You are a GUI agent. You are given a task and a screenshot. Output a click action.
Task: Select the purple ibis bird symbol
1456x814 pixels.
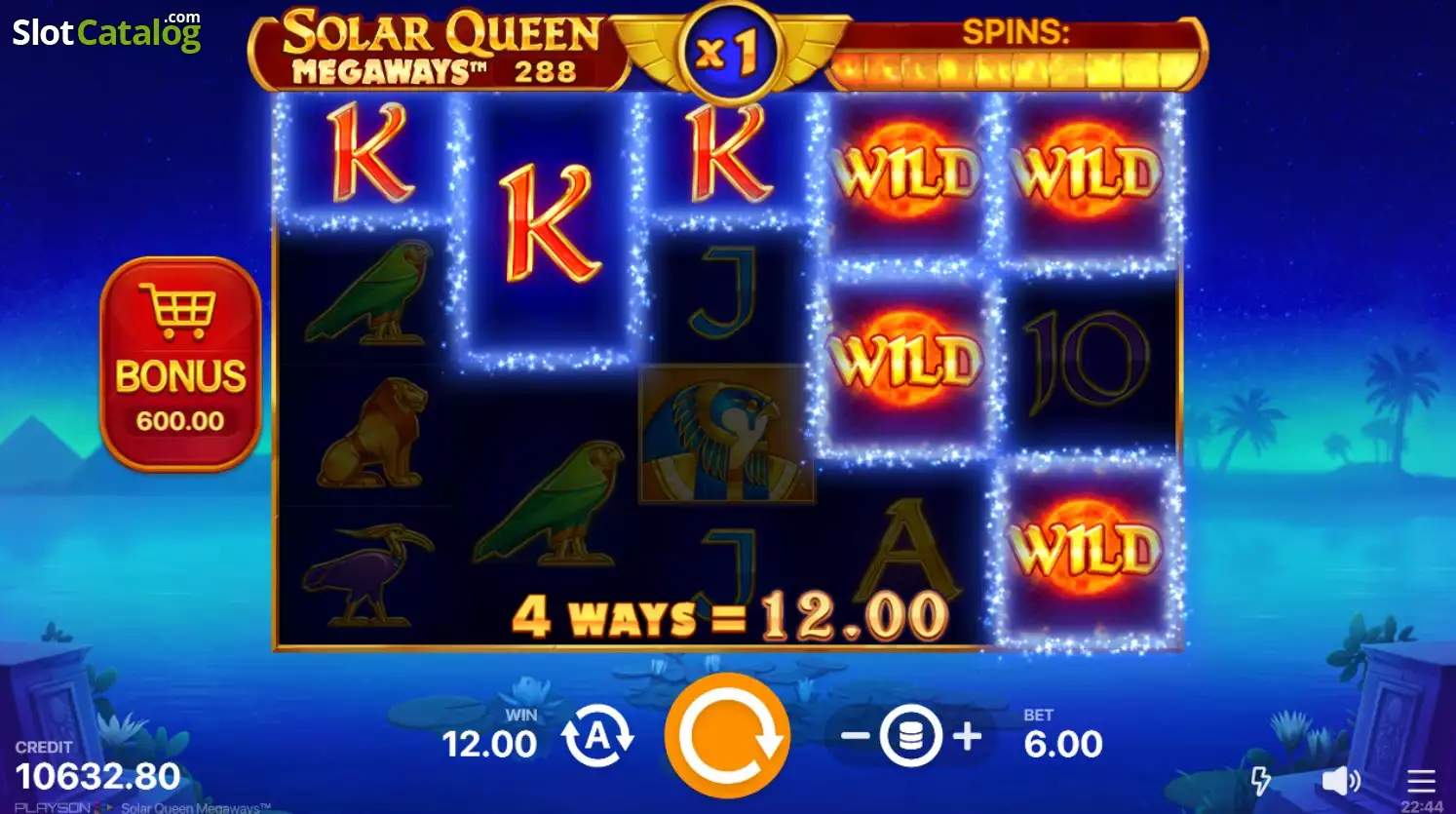(x=365, y=576)
